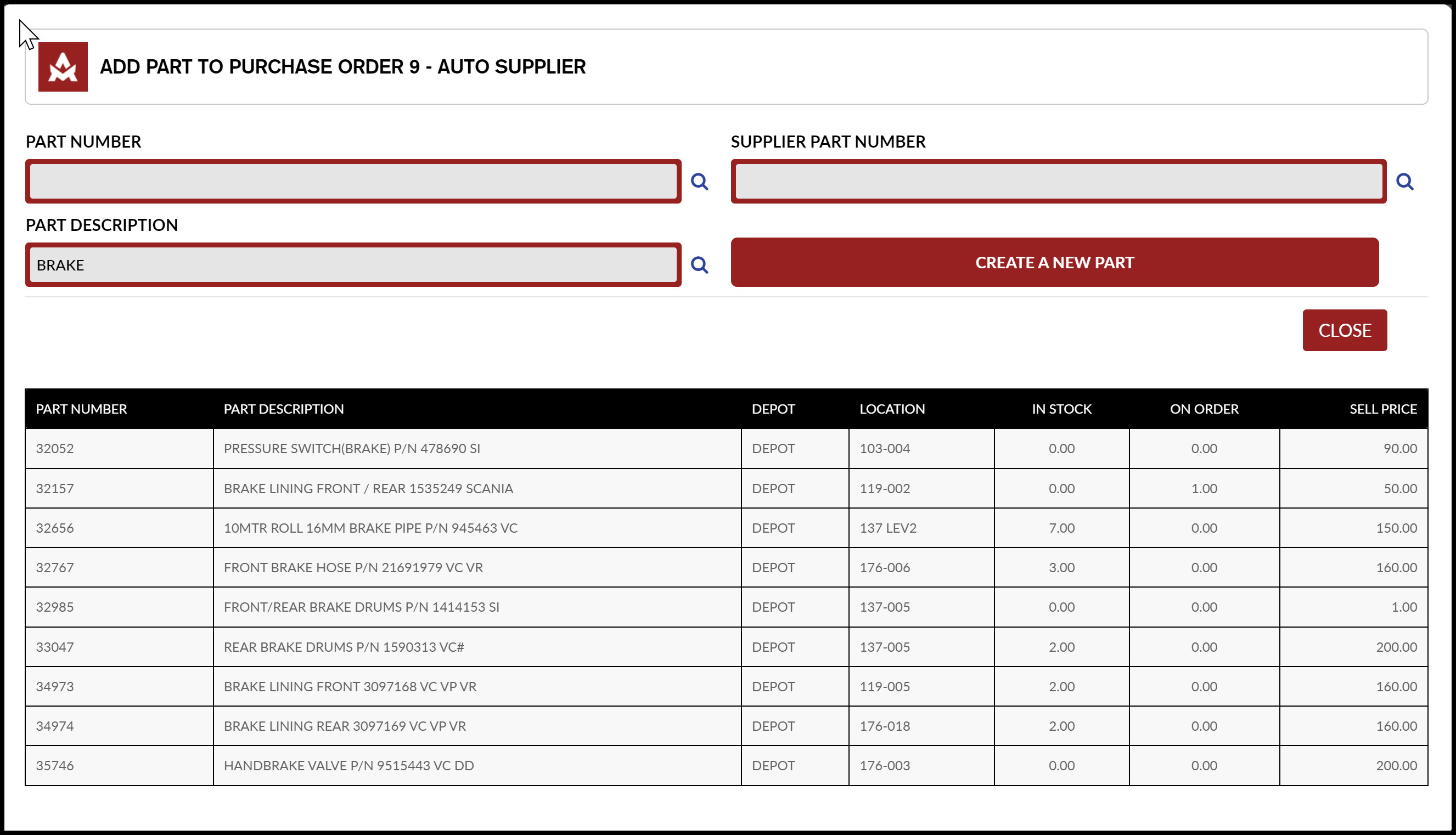Click BRAKE LINING REAR 3097169 VC VP VR
The image size is (1456, 835).
(x=345, y=726)
